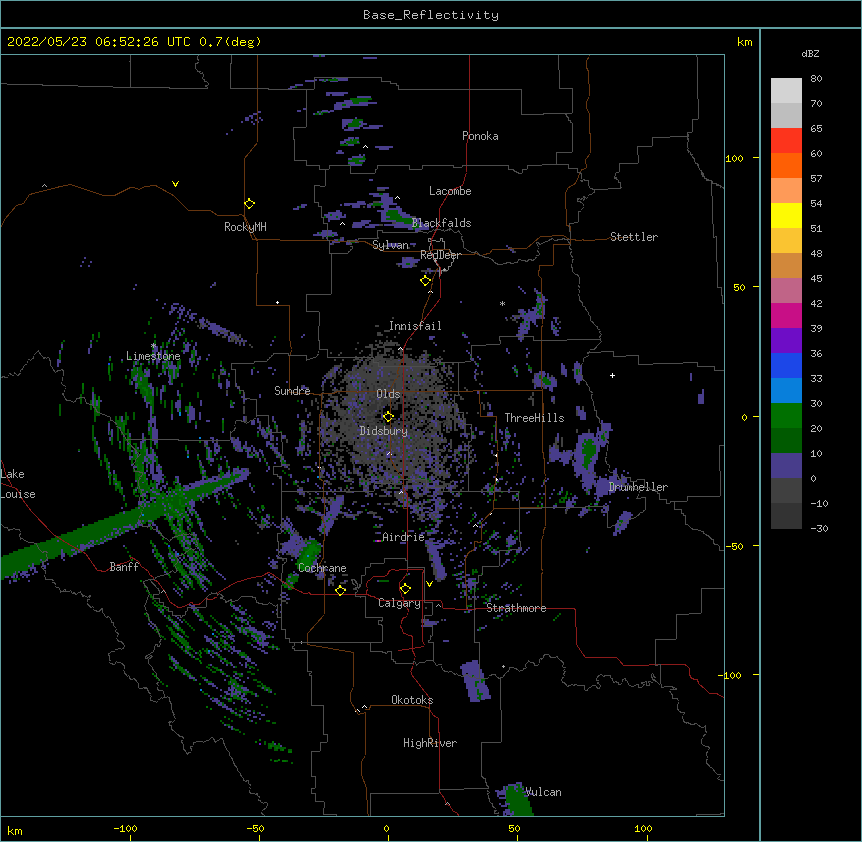
Task: Click the blue 36 dBZ color swatch
Action: [786, 365]
